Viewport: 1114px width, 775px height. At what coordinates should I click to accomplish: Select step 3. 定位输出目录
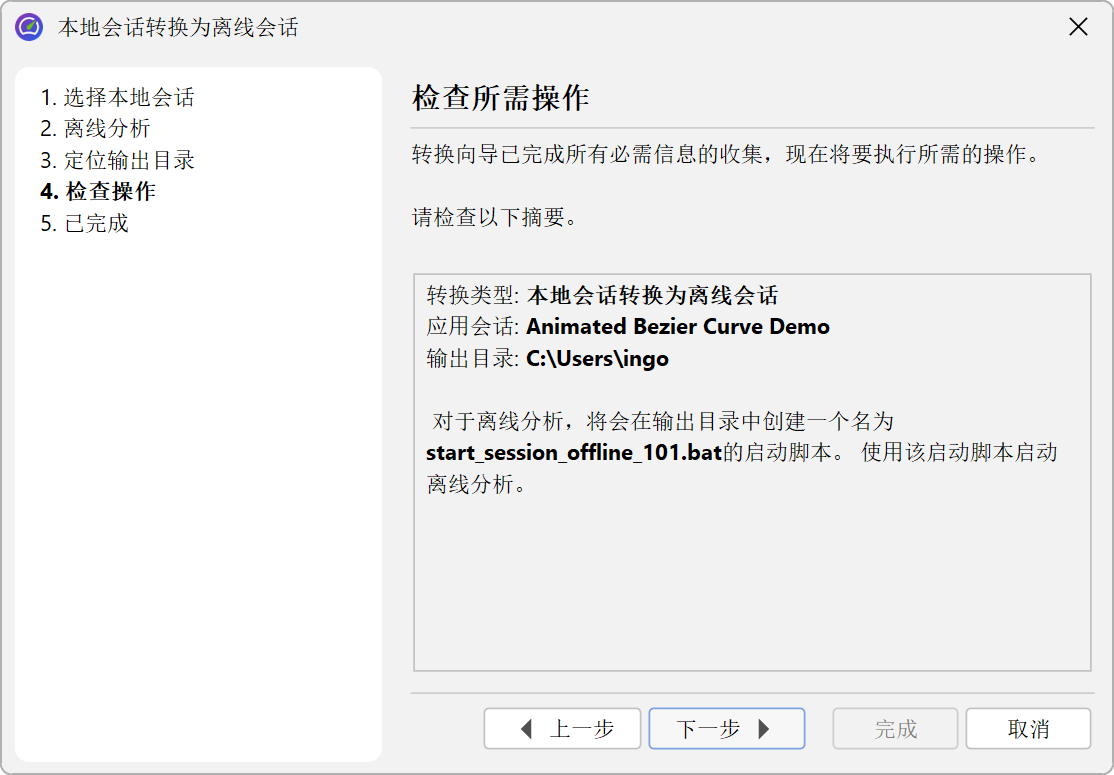pyautogui.click(x=117, y=160)
